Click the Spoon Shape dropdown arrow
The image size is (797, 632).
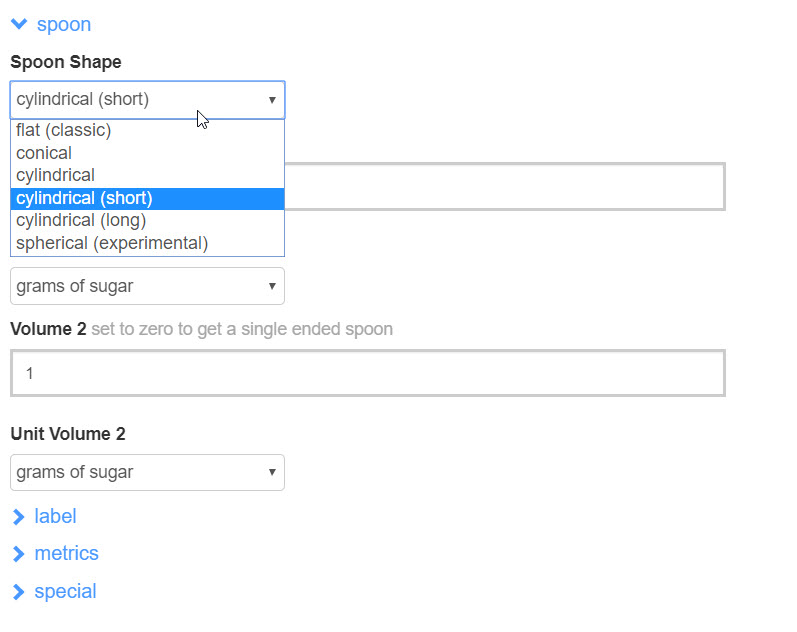[272, 100]
